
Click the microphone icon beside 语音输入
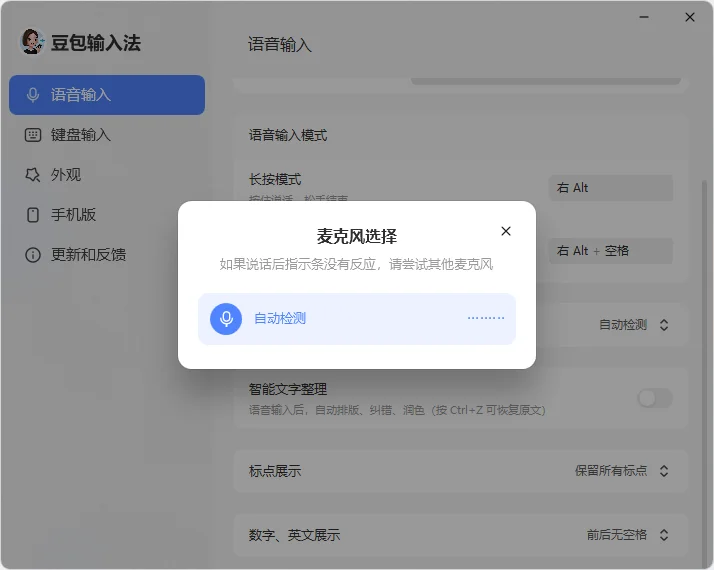(33, 95)
